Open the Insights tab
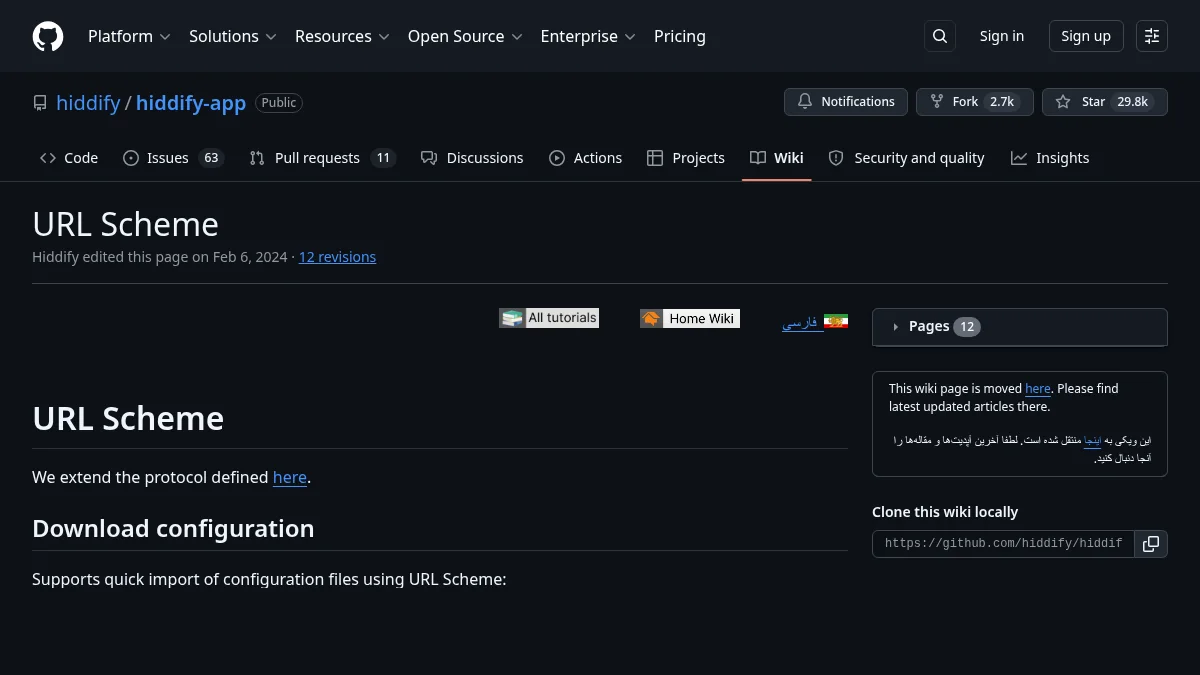Viewport: 1200px width, 675px height. (x=1050, y=158)
